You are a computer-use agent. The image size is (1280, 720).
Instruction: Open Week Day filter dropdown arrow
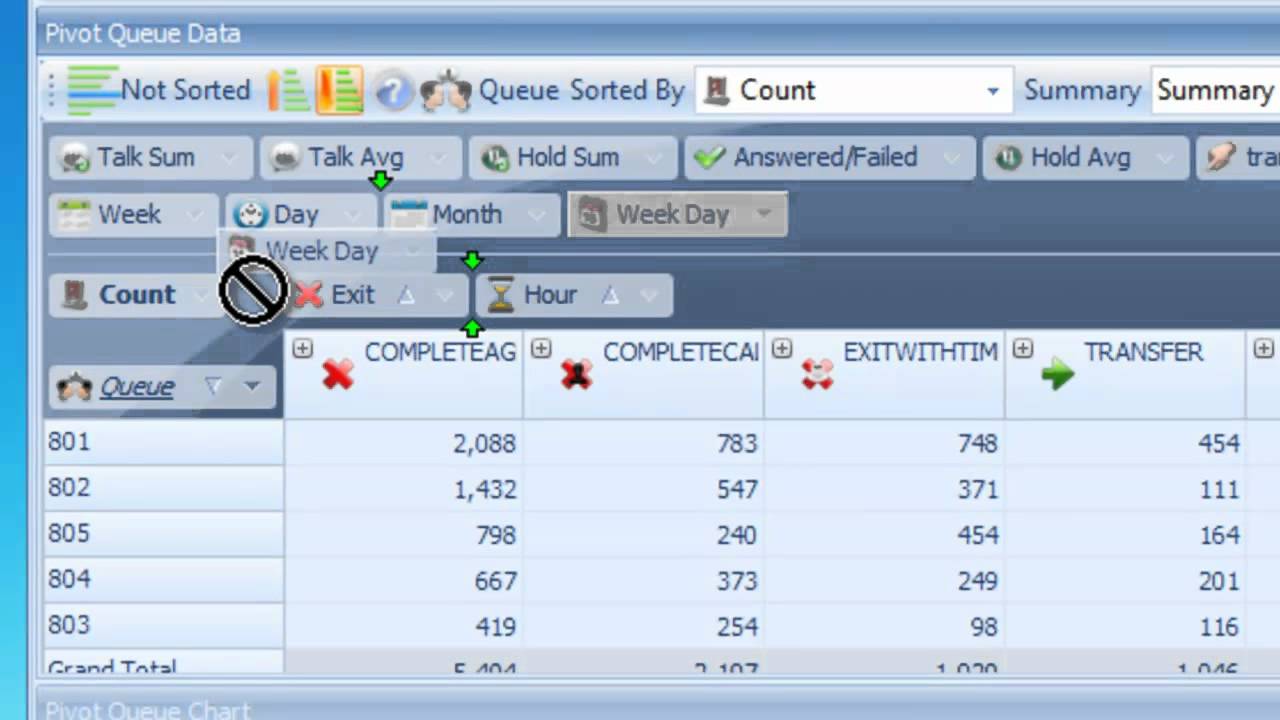pos(763,214)
